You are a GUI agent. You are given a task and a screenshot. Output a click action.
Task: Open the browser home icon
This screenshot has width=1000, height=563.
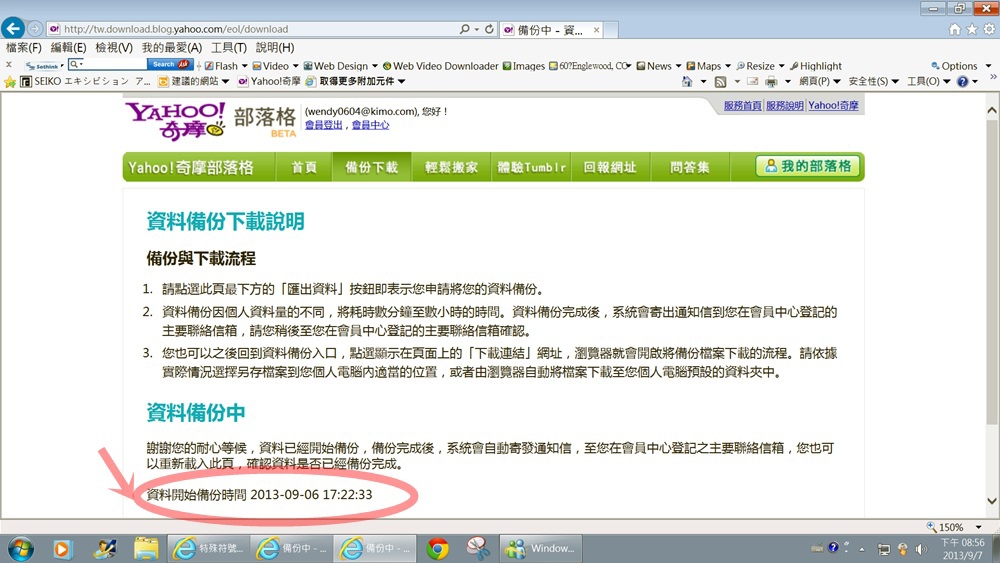point(954,29)
